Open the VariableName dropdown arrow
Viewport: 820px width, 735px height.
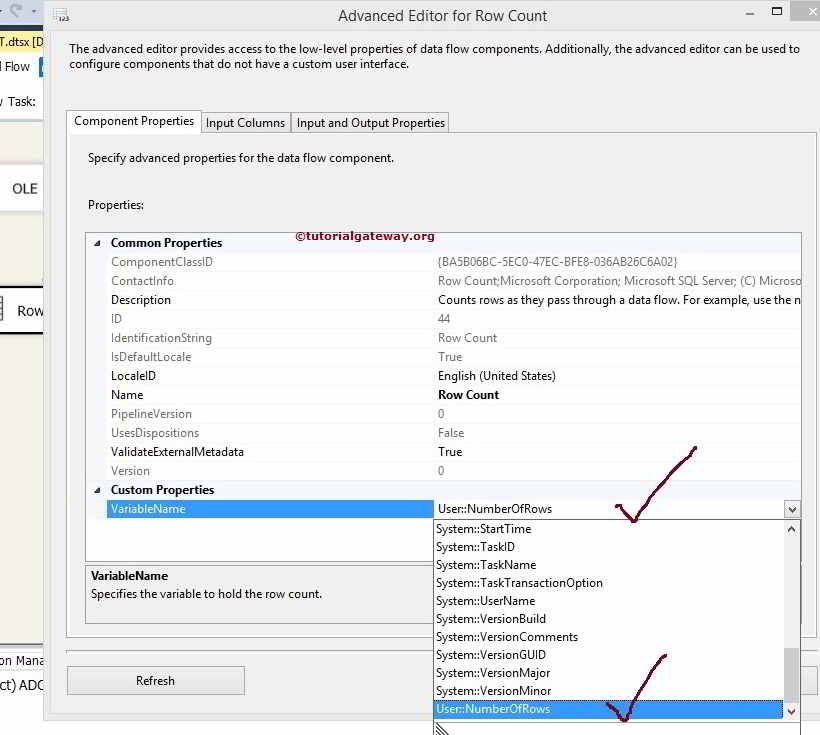(792, 509)
